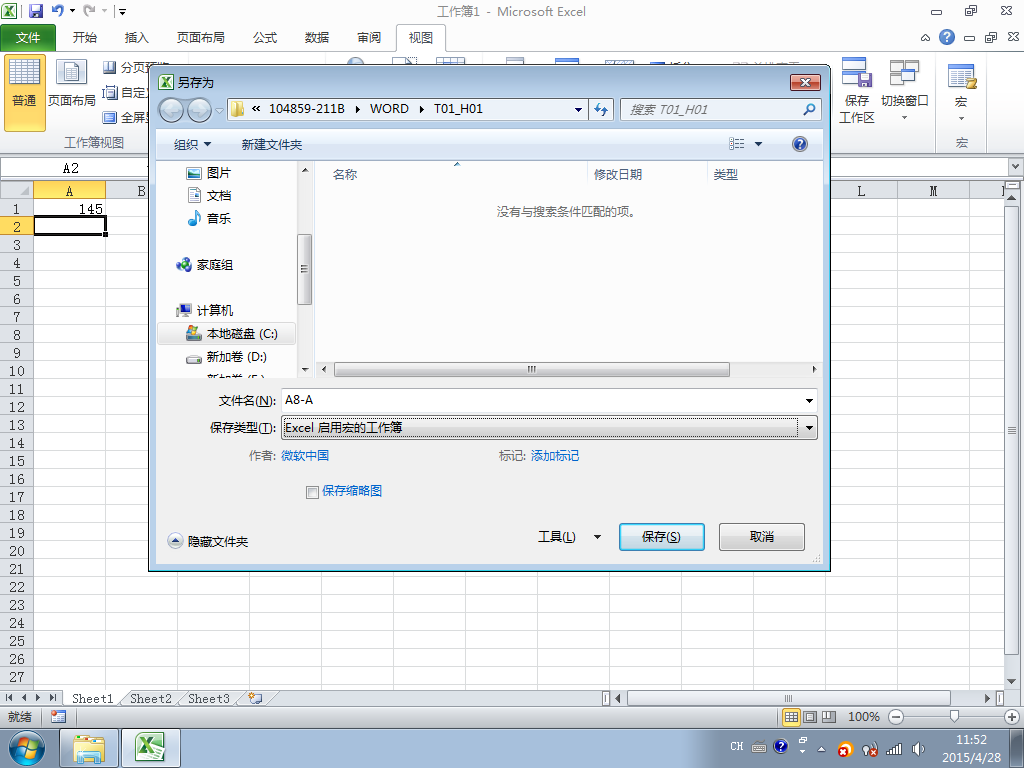The image size is (1024, 768).
Task: Click the refresh button beside address bar
Action: tap(601, 109)
